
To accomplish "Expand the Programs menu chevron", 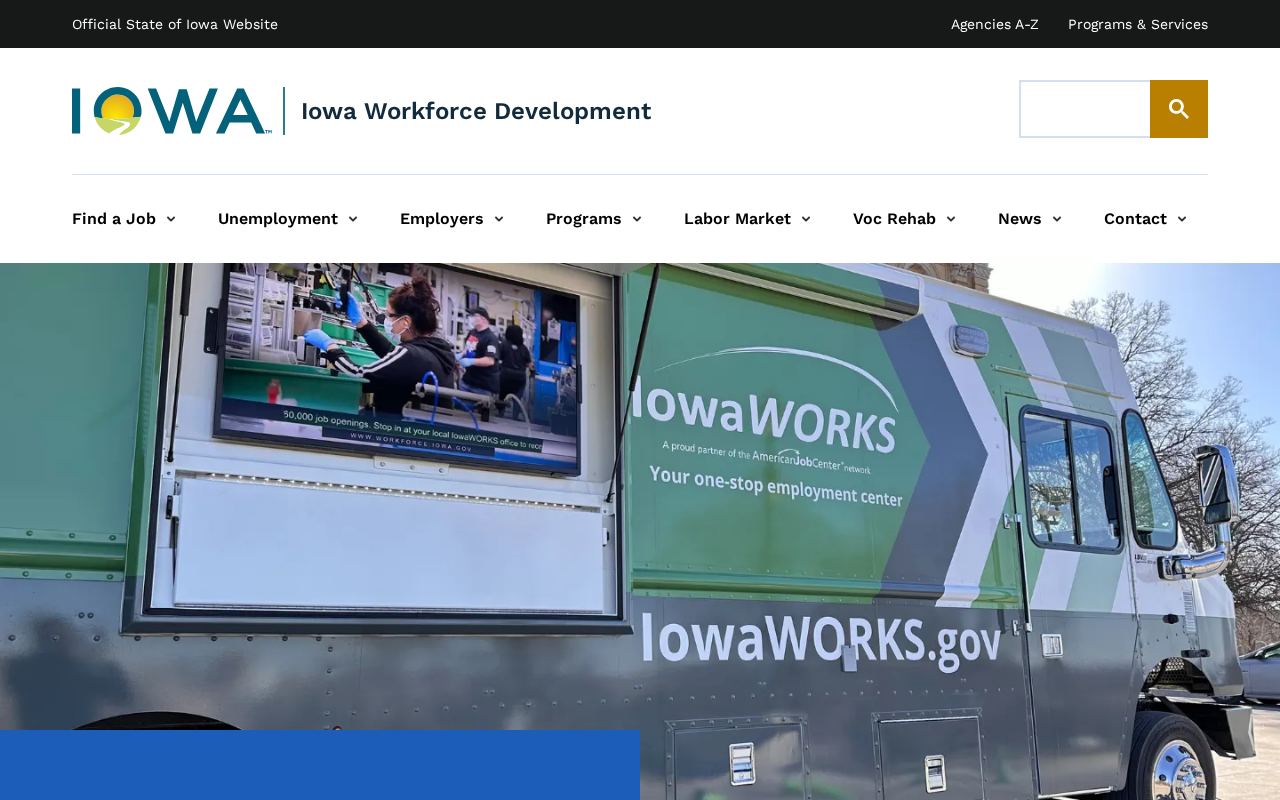I will (x=637, y=219).
